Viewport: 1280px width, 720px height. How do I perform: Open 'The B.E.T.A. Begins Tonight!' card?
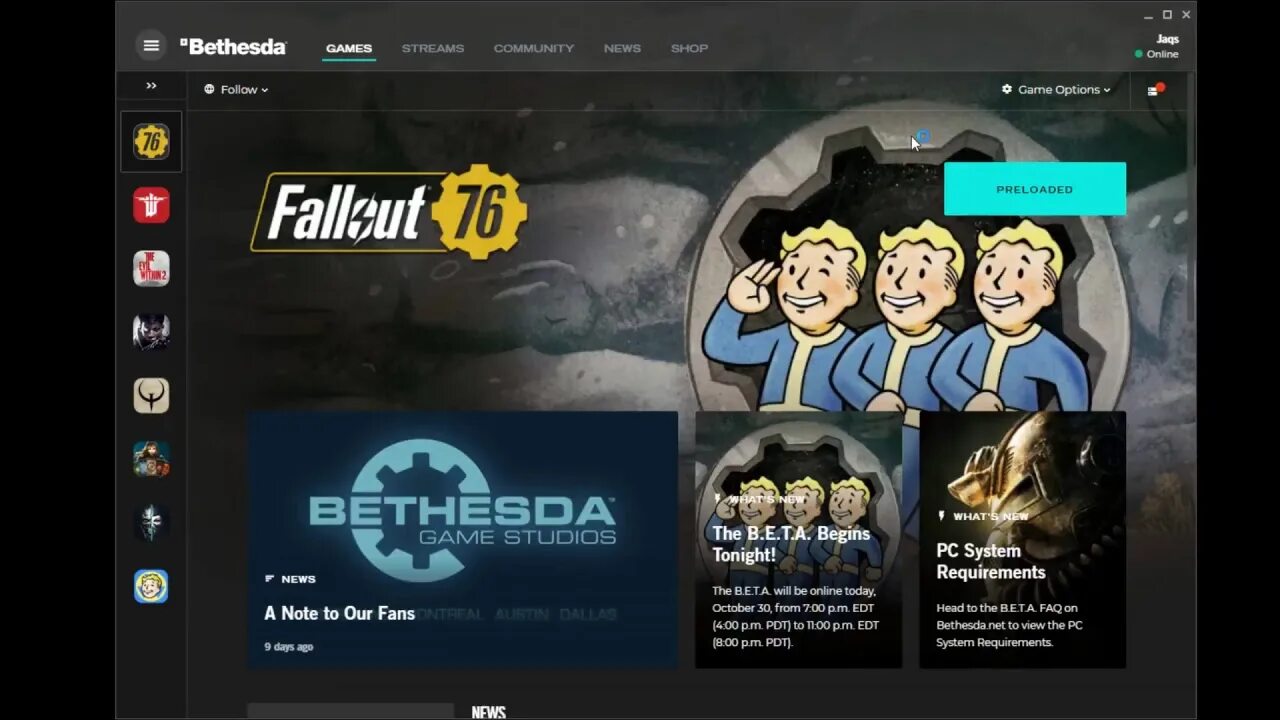click(798, 540)
